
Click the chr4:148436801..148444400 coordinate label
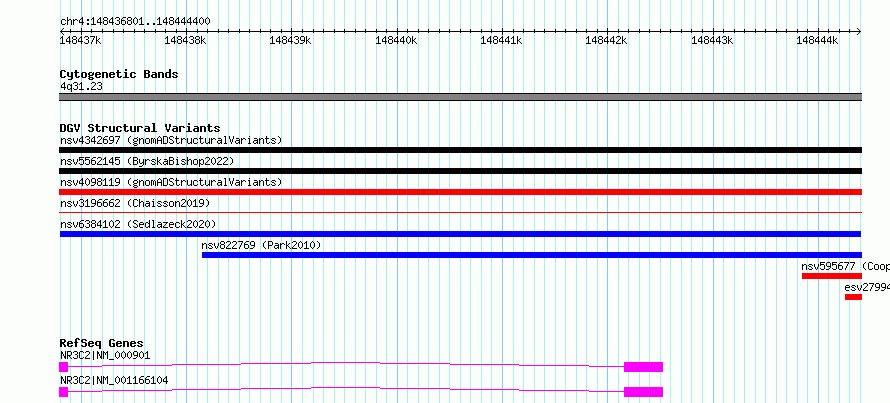[135, 22]
